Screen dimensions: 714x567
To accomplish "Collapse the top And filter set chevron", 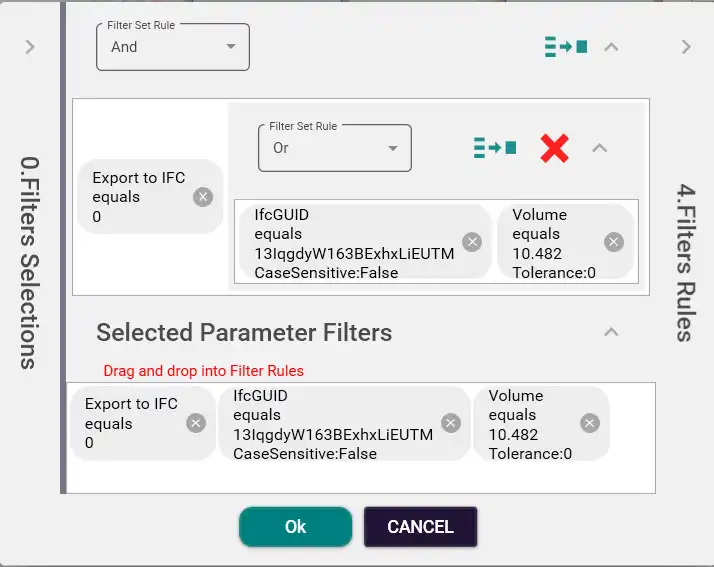I will tap(611, 47).
